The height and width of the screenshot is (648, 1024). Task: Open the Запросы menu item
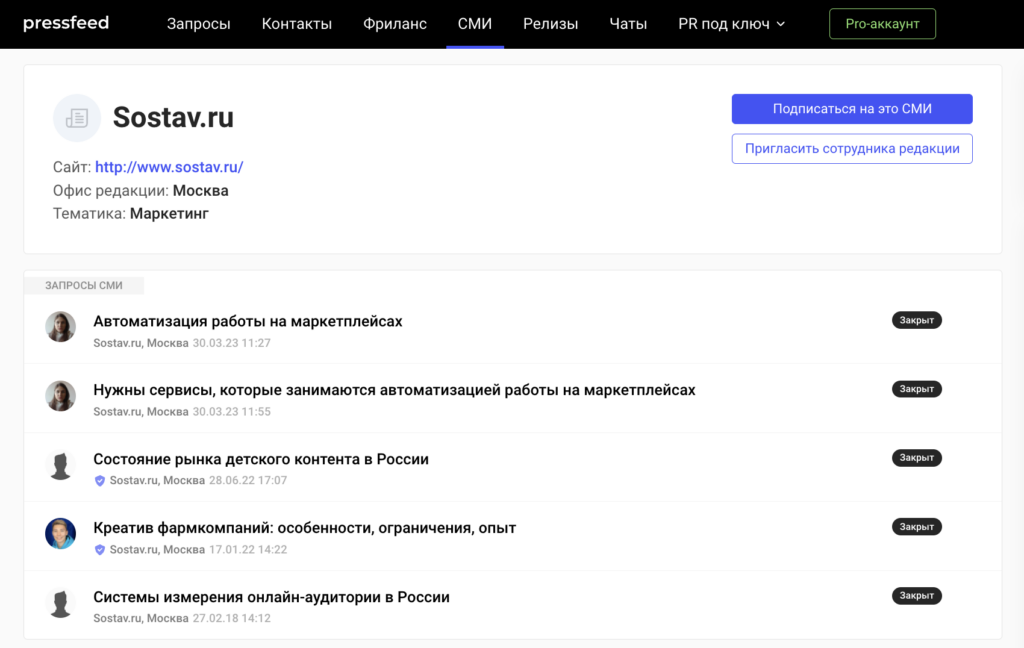(199, 24)
